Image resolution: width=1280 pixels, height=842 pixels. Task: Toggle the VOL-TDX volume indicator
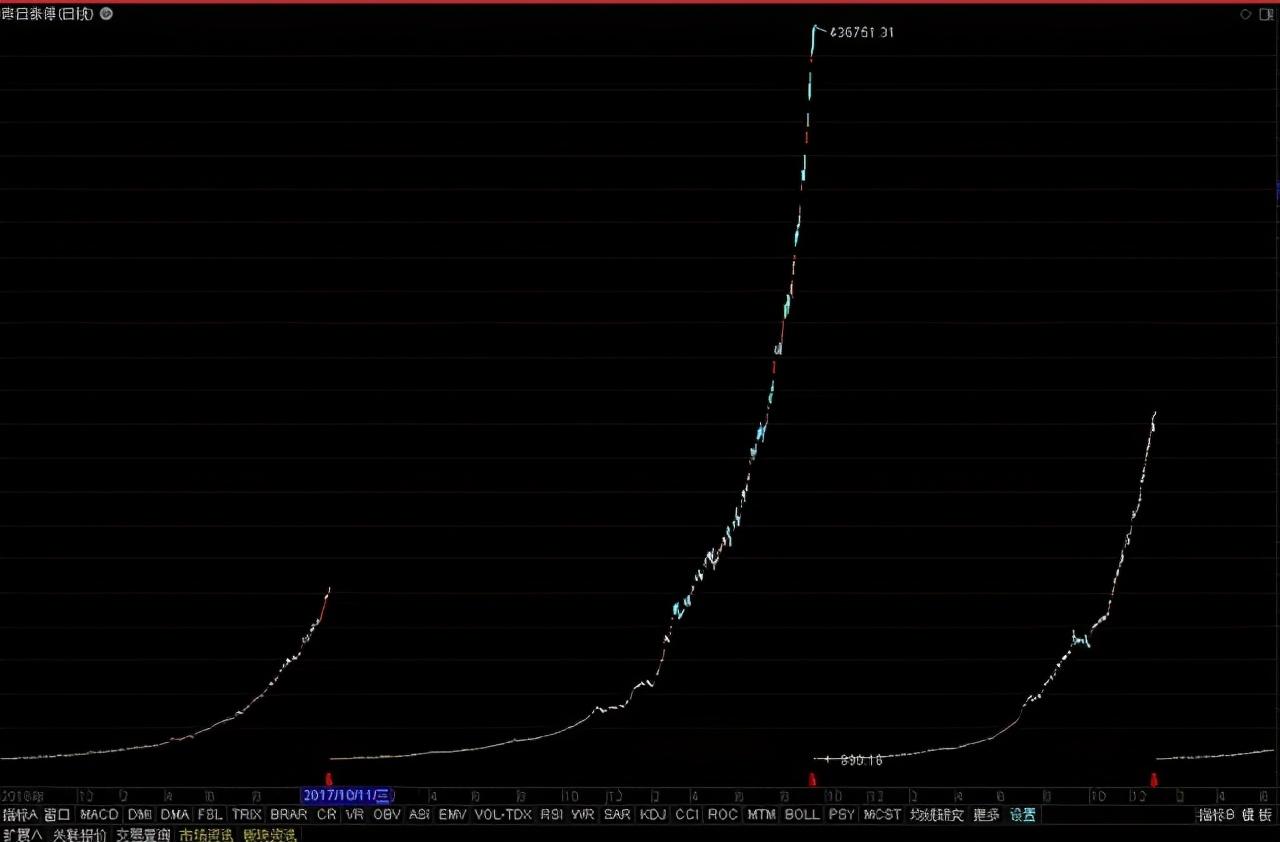502,815
